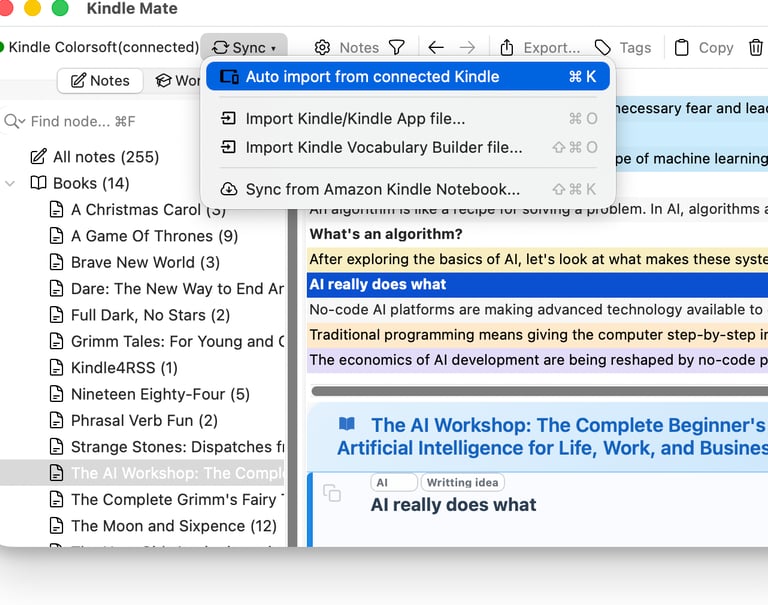
Task: Open Nineteen Eighty-Four (5)
Action: pyautogui.click(x=160, y=394)
